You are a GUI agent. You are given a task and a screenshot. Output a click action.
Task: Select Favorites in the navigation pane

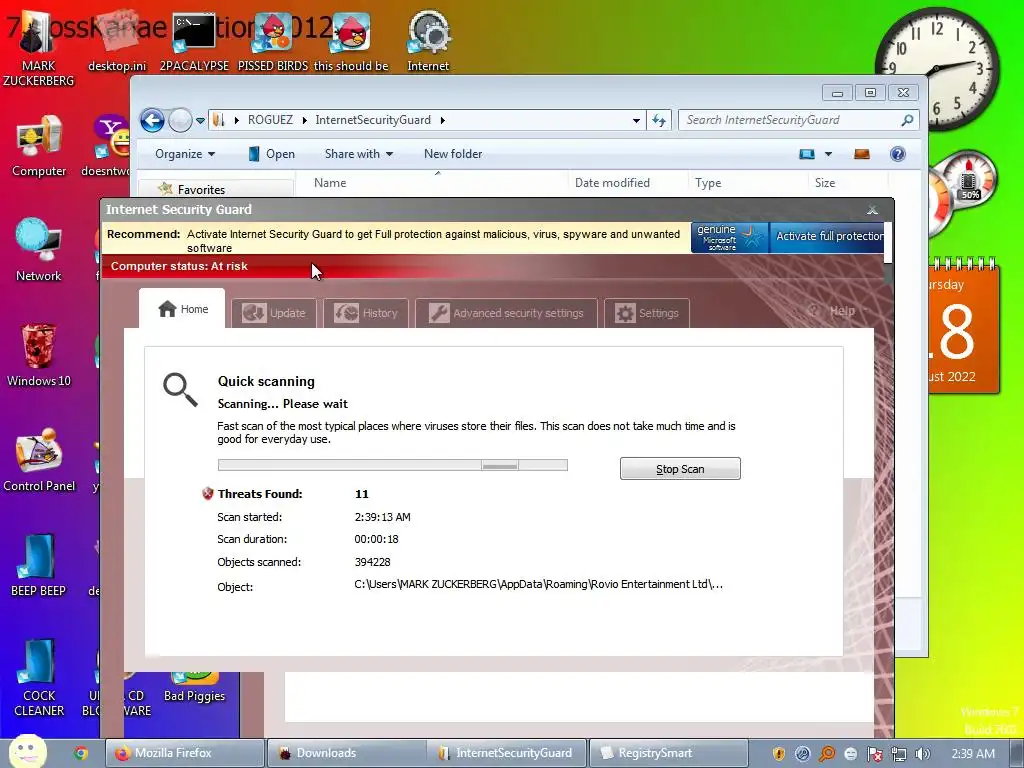point(201,189)
